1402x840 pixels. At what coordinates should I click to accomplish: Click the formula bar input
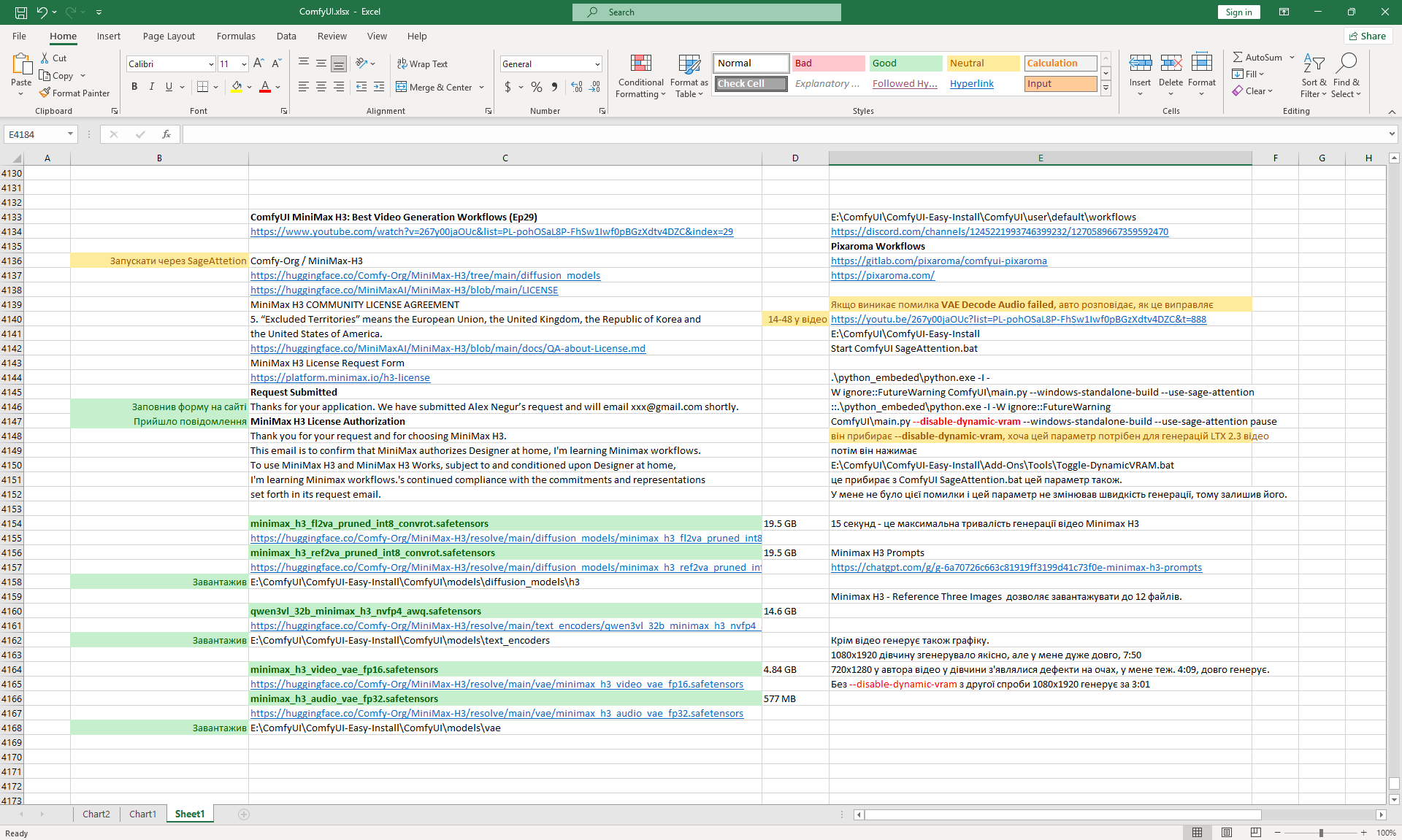tap(785, 134)
